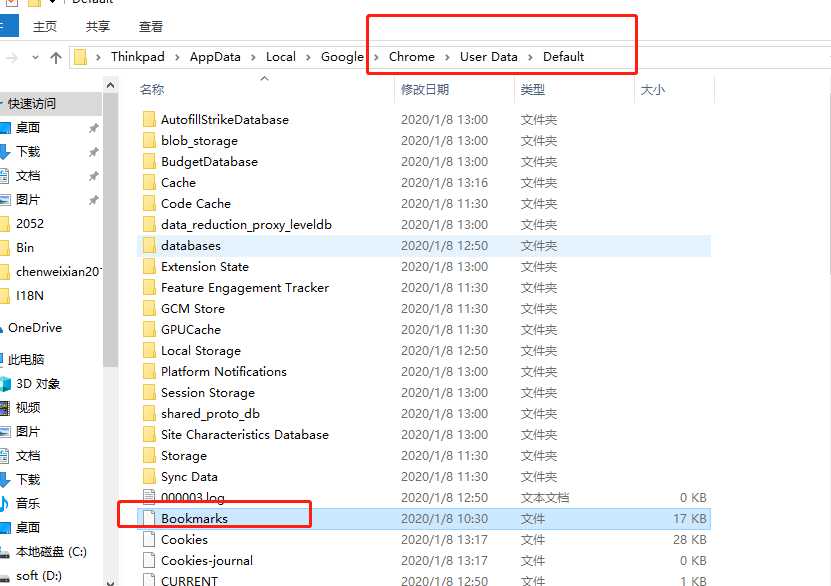831x586 pixels.
Task: Click Local in the address path
Action: point(281,57)
